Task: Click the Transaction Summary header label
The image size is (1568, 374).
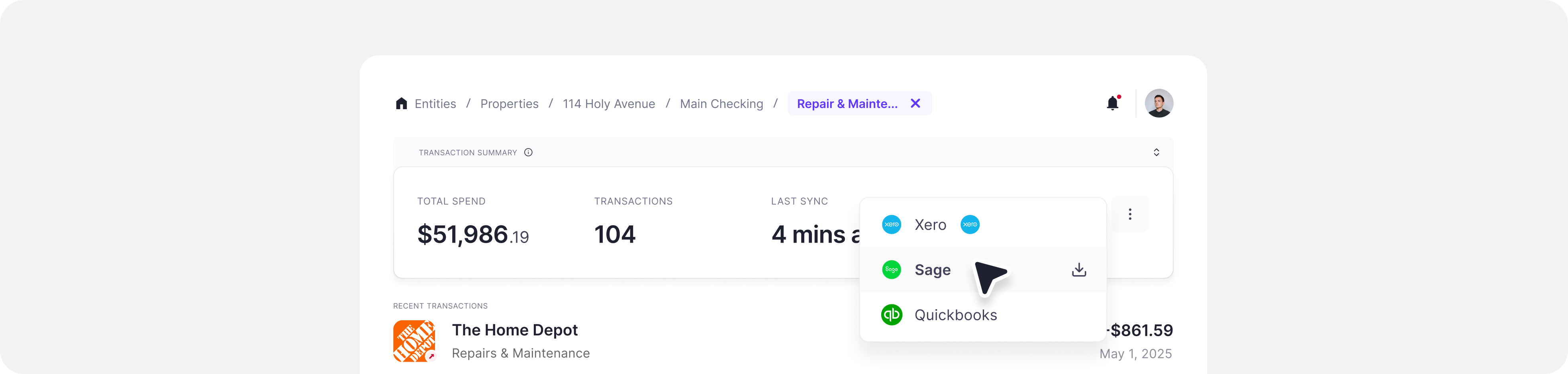Action: (467, 153)
